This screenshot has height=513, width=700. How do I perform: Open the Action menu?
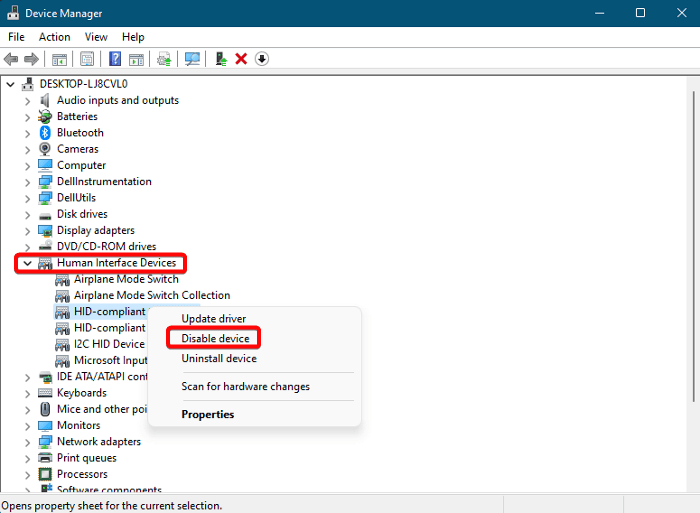pyautogui.click(x=54, y=37)
